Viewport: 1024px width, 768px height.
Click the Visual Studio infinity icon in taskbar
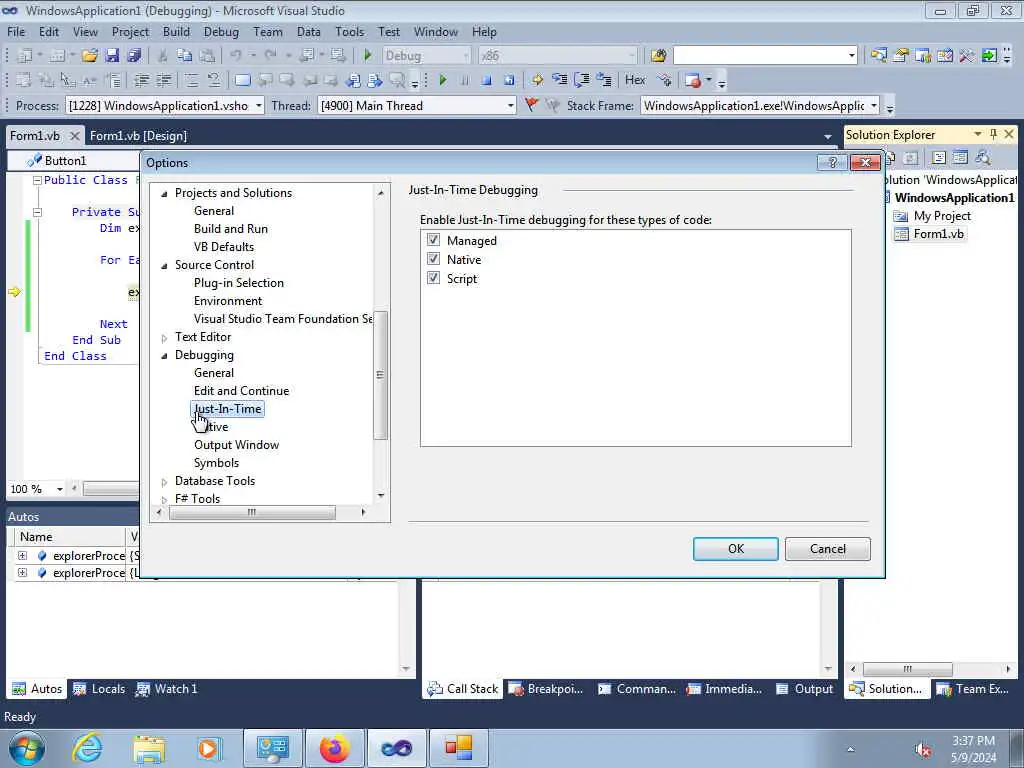(396, 748)
